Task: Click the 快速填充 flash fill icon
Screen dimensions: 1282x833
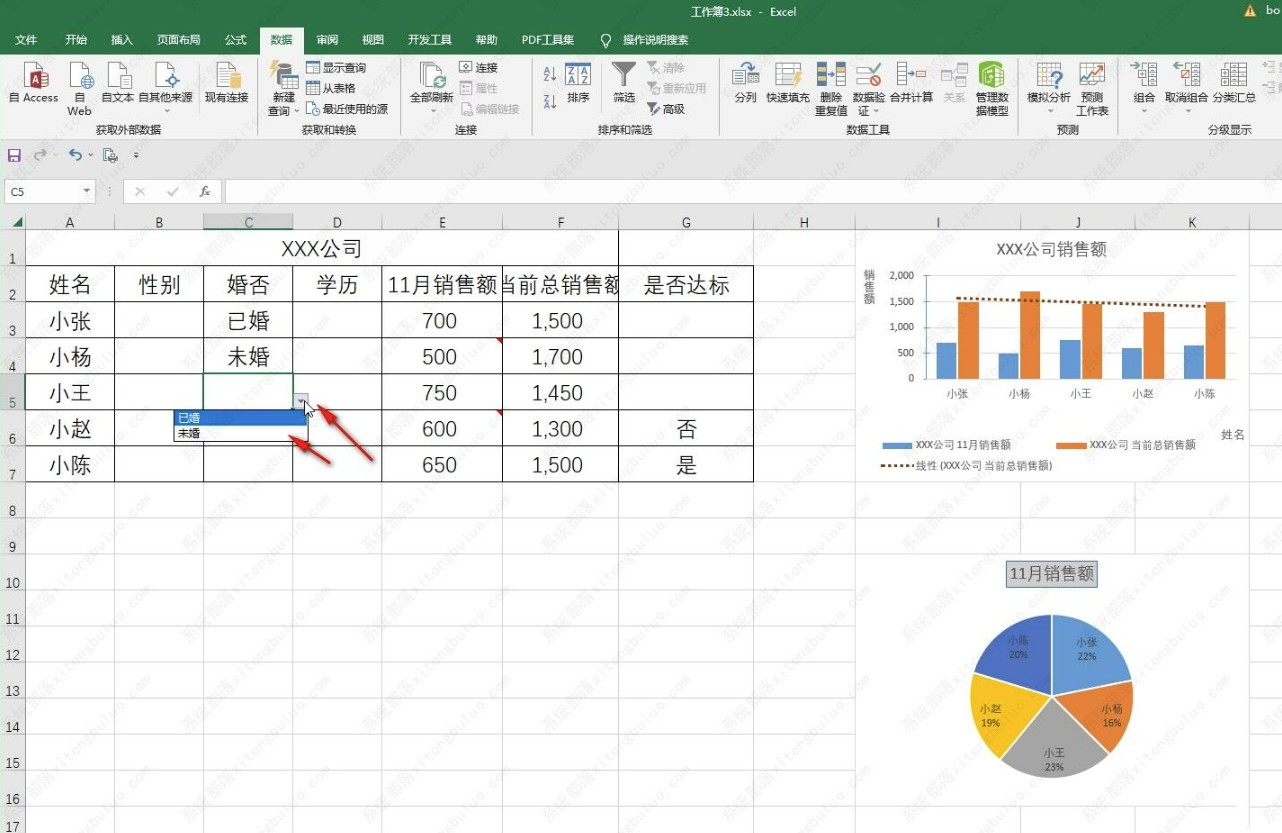Action: point(788,76)
